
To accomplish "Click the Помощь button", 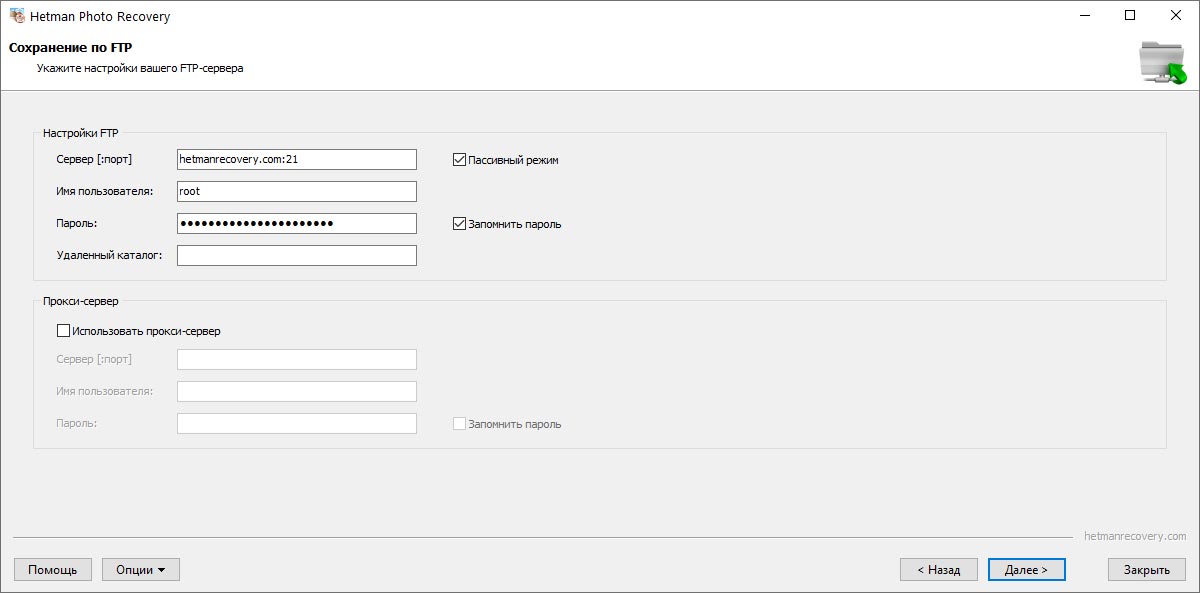I will [53, 569].
